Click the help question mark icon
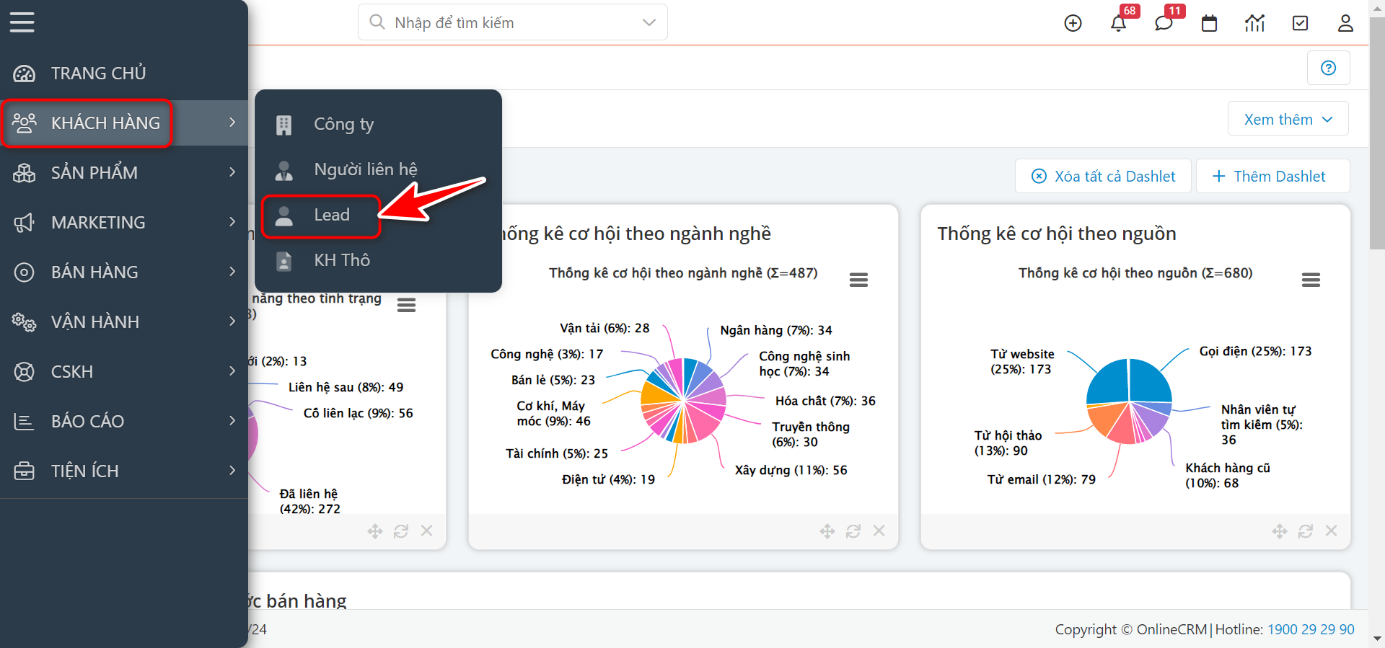The image size is (1385, 648). 1328,68
